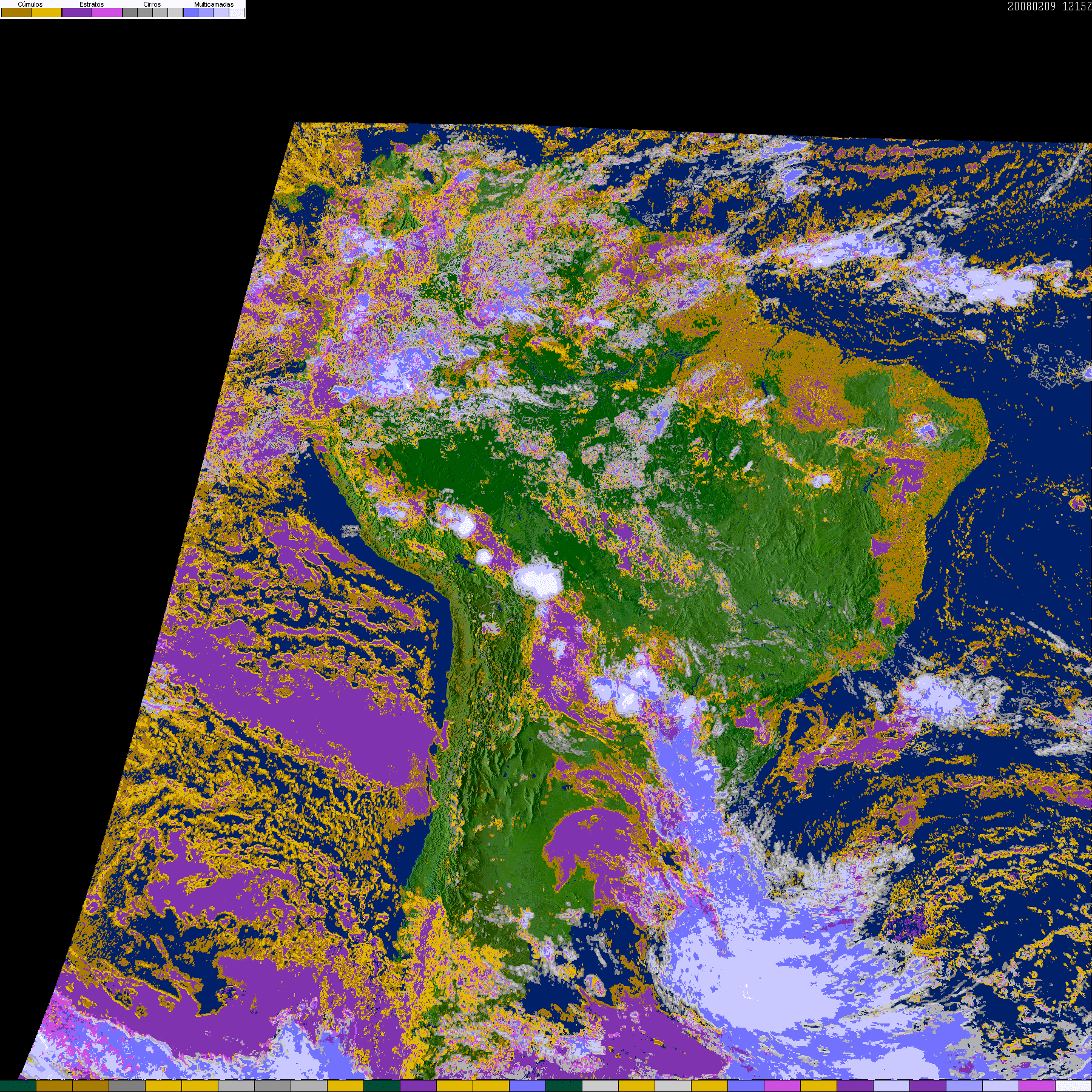The width and height of the screenshot is (1092, 1092).
Task: Select the yellow Cúmulos legend swatch
Action: coord(47,13)
